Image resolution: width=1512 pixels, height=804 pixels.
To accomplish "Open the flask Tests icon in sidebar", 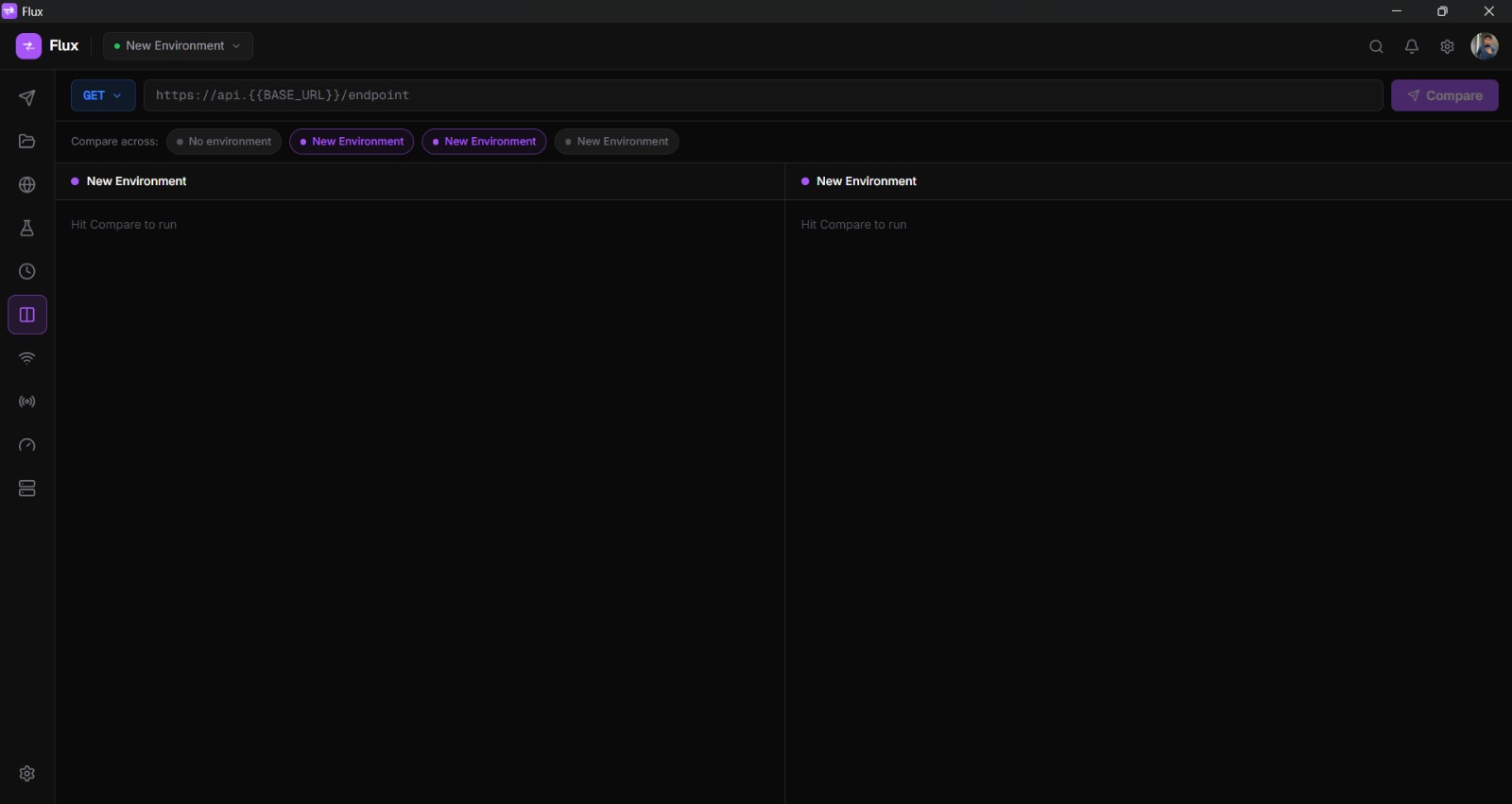I will 26,229.
